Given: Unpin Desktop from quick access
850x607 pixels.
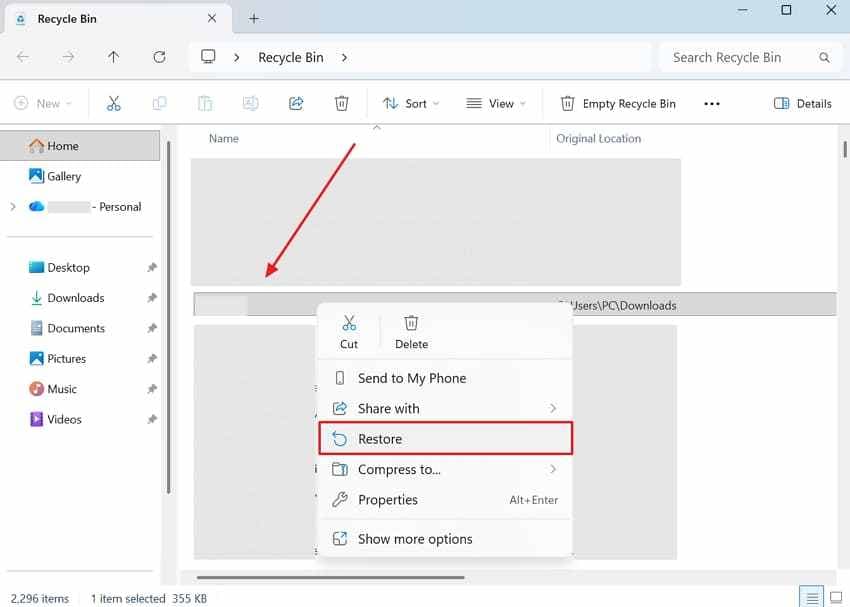Looking at the screenshot, I should pos(152,267).
